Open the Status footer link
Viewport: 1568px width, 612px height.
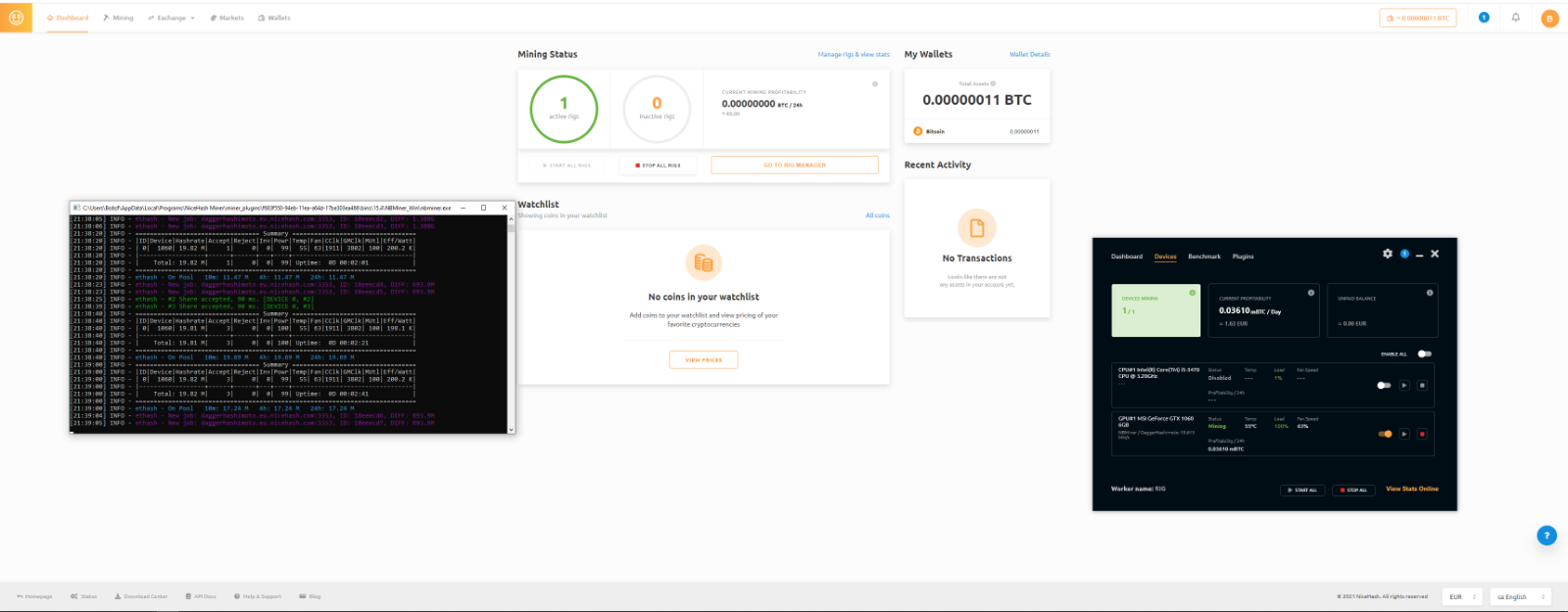pos(84,596)
